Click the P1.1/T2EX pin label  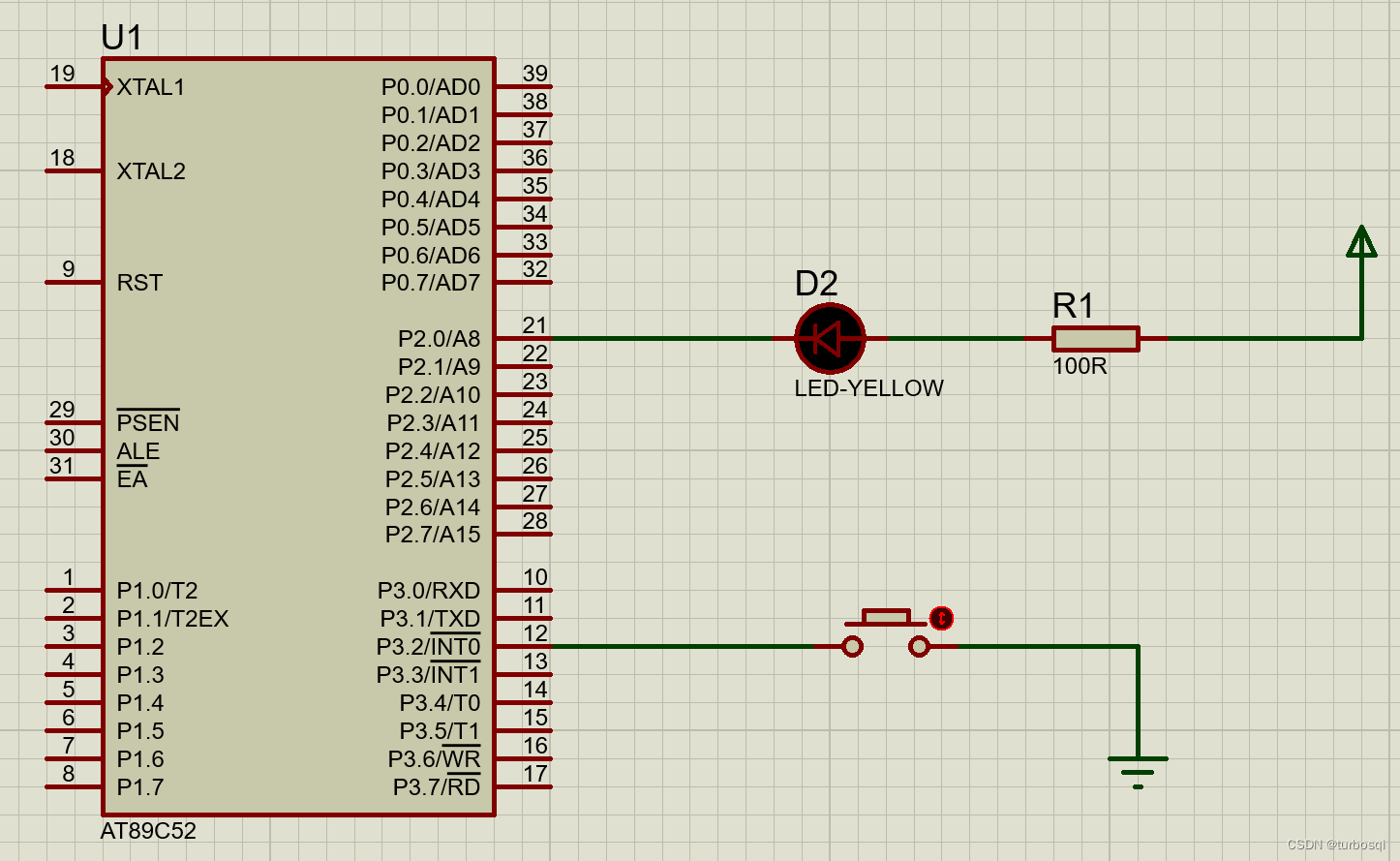(173, 619)
